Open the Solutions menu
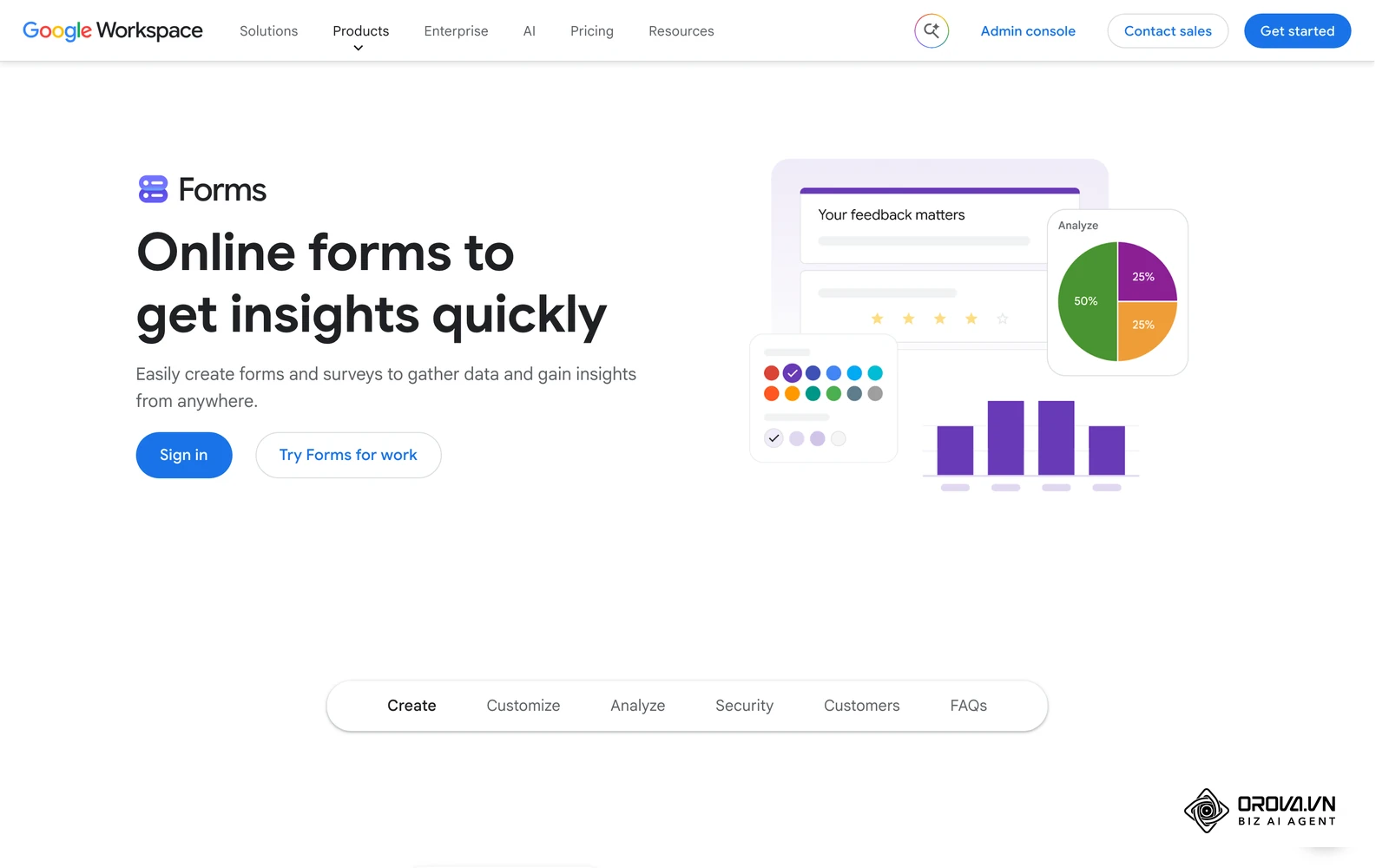This screenshot has width=1389, height=868. tap(268, 31)
